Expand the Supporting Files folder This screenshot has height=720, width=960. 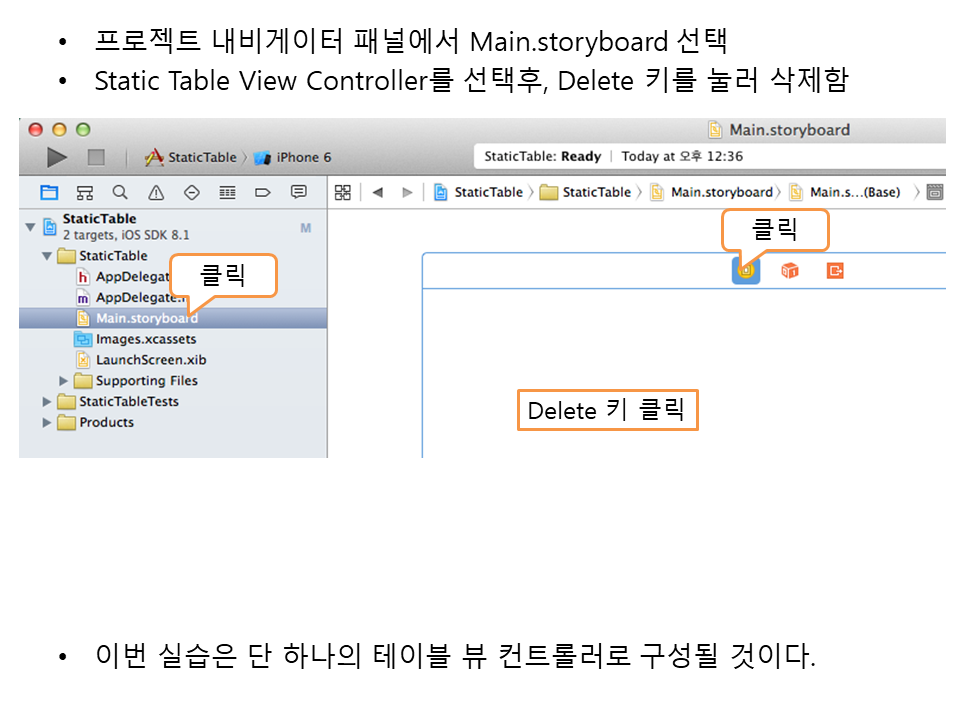click(x=64, y=381)
